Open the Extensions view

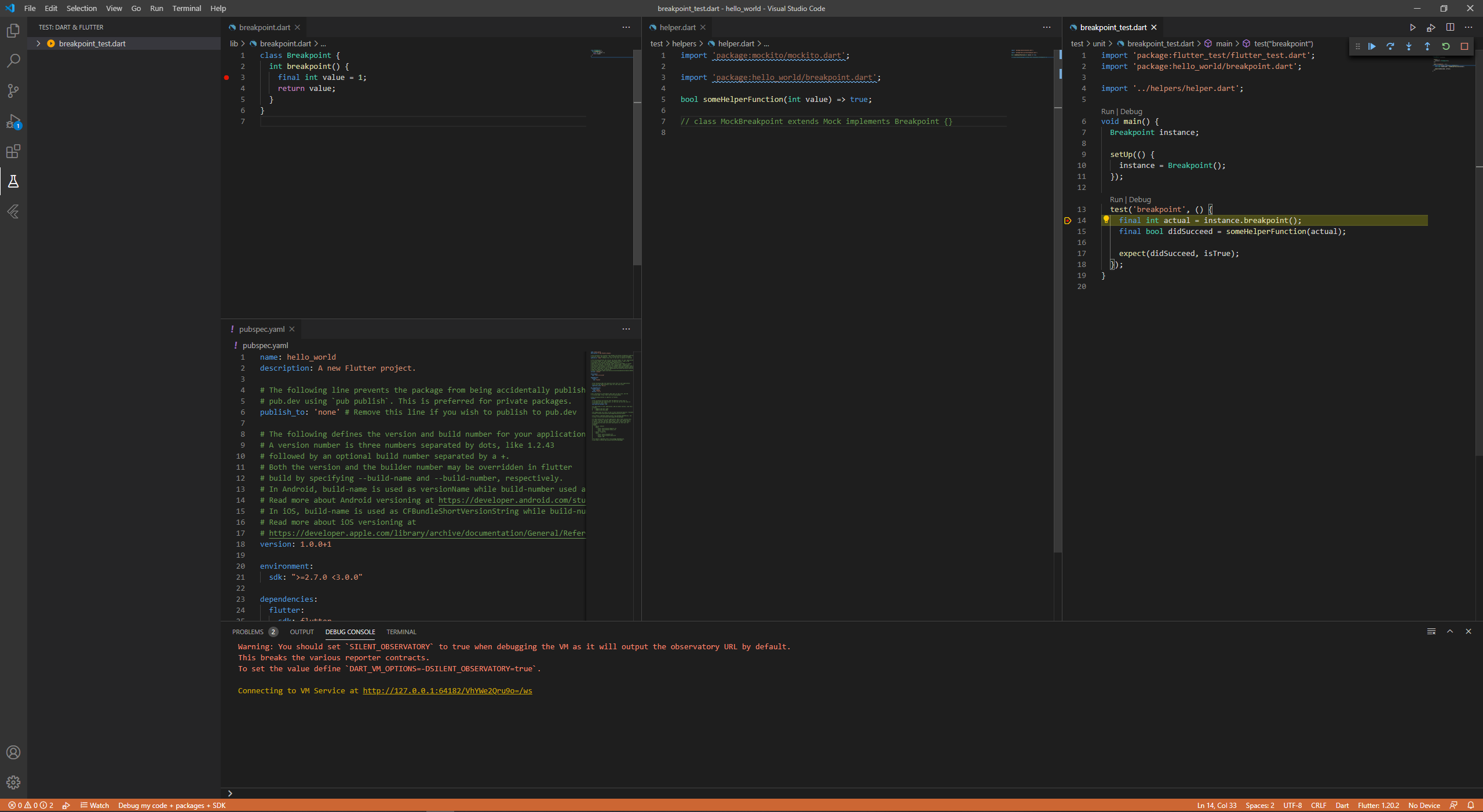point(13,152)
